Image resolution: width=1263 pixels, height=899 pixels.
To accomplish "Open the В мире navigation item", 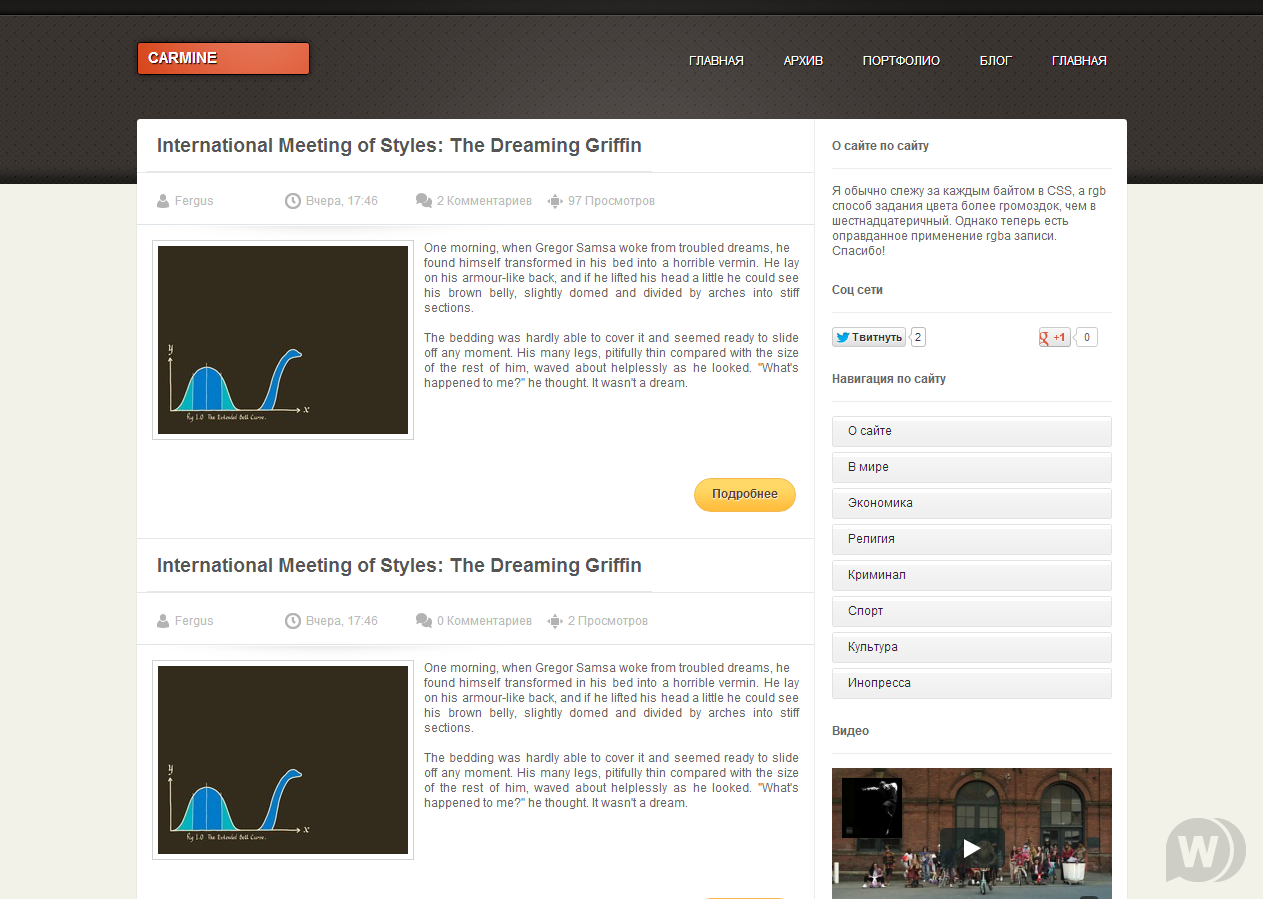I will (x=972, y=467).
